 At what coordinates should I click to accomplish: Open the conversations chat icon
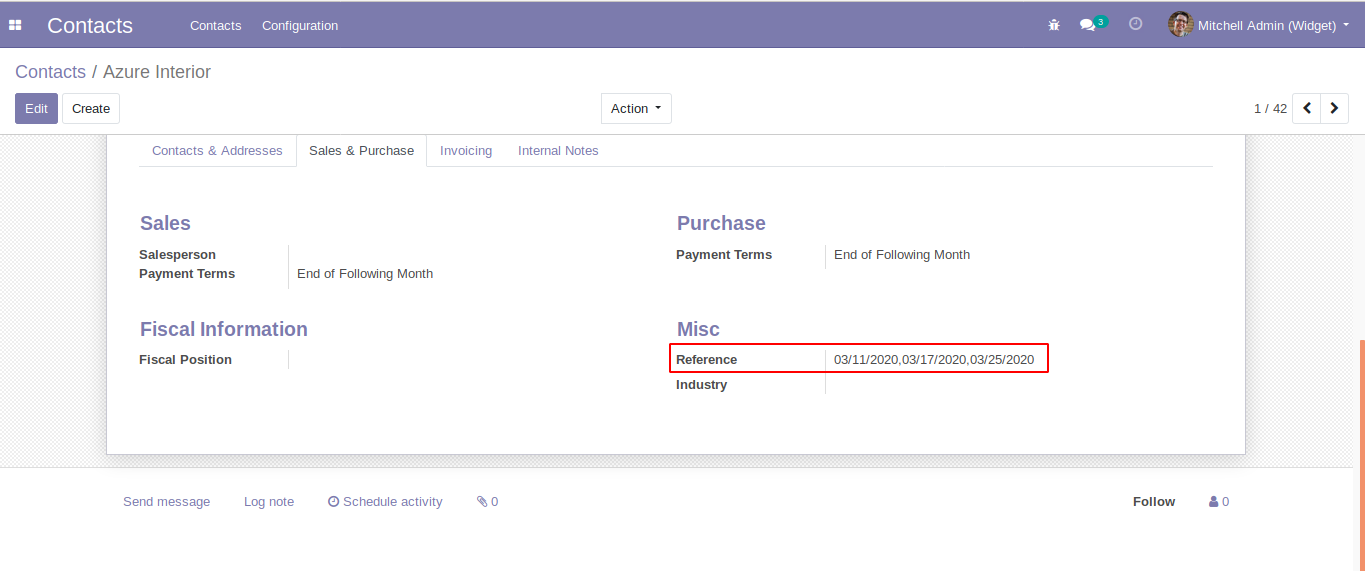(x=1088, y=25)
